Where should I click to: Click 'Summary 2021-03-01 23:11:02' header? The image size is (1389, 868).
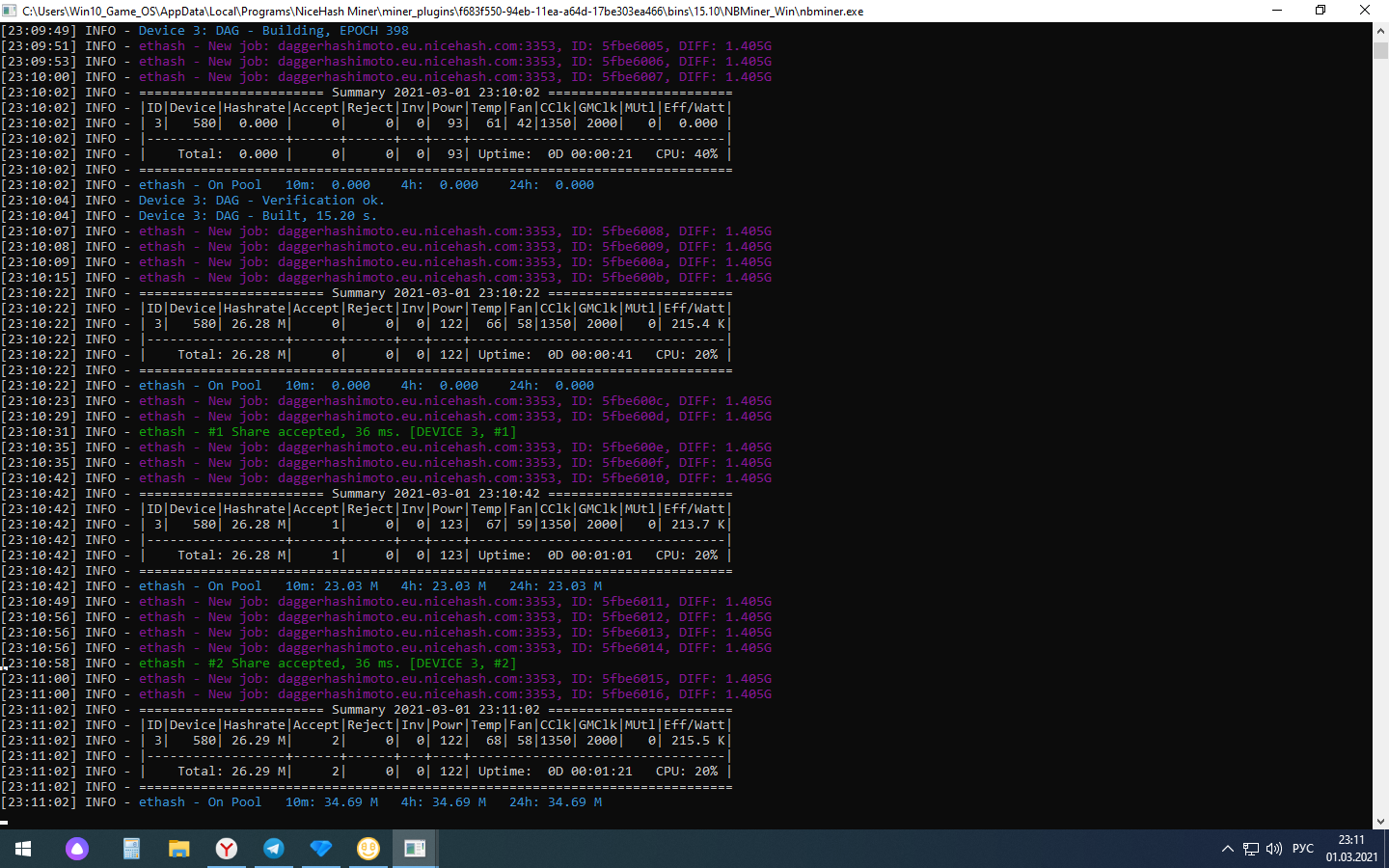tap(436, 710)
